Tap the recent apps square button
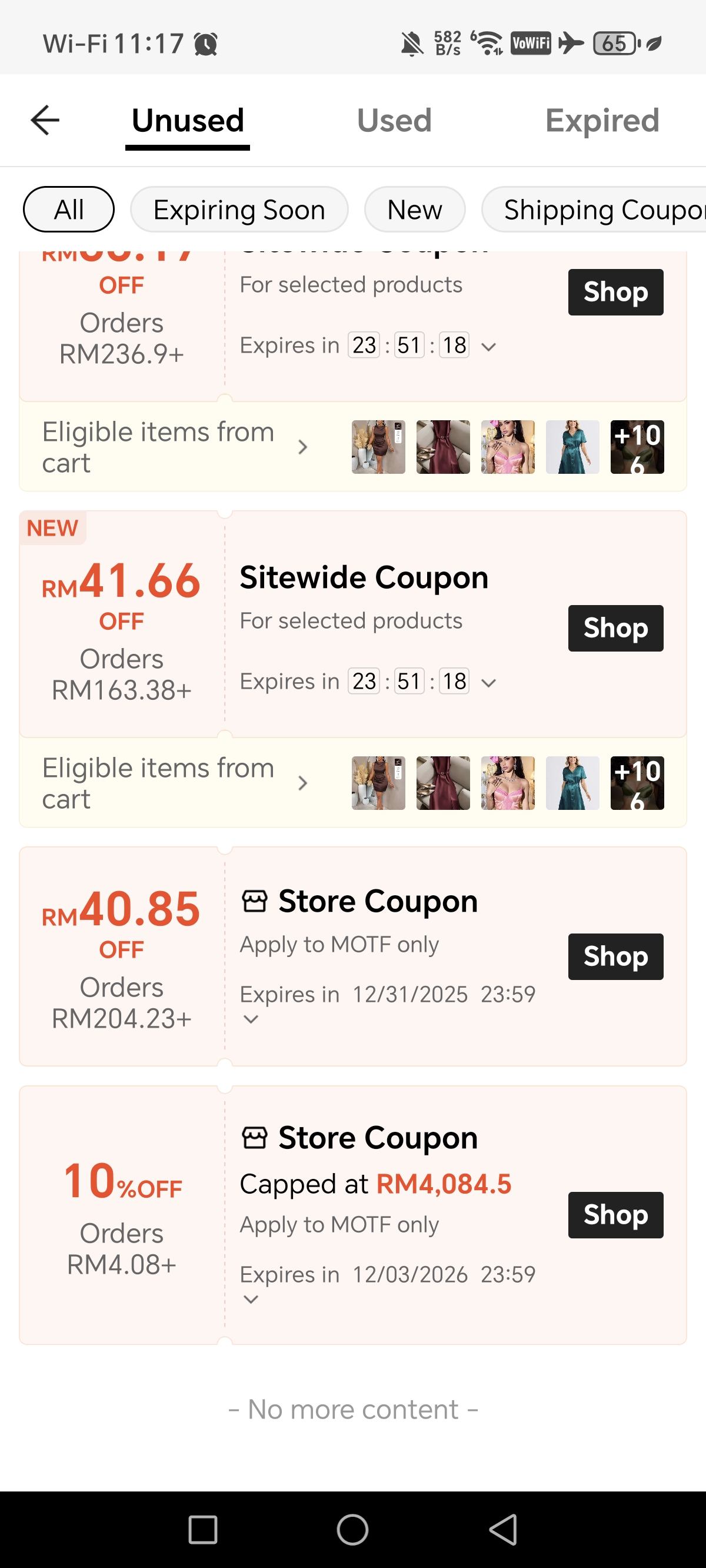Image resolution: width=706 pixels, height=1568 pixels. coord(202,1529)
